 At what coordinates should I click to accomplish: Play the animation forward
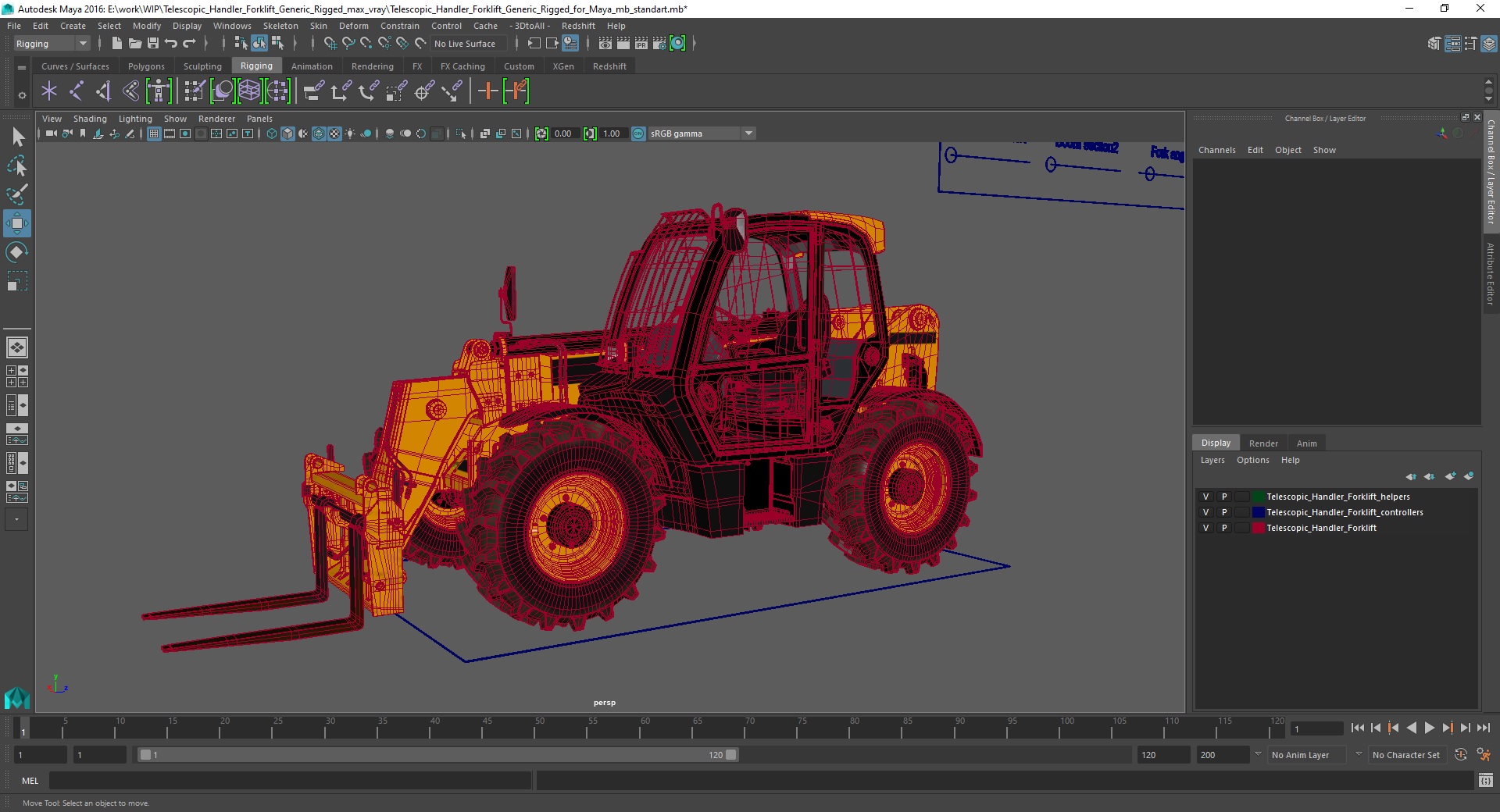click(x=1429, y=728)
